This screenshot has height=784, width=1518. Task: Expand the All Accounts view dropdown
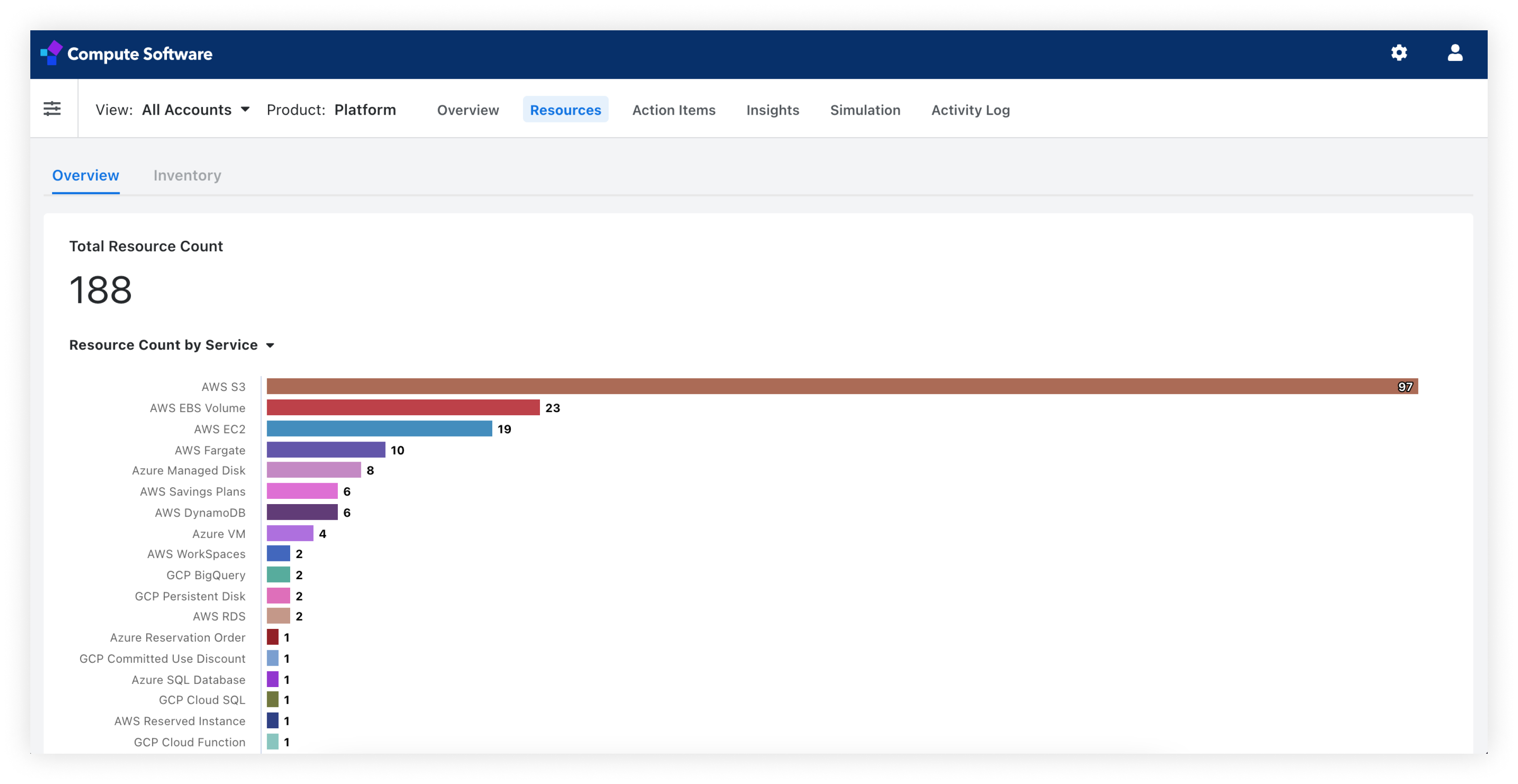[x=196, y=110]
